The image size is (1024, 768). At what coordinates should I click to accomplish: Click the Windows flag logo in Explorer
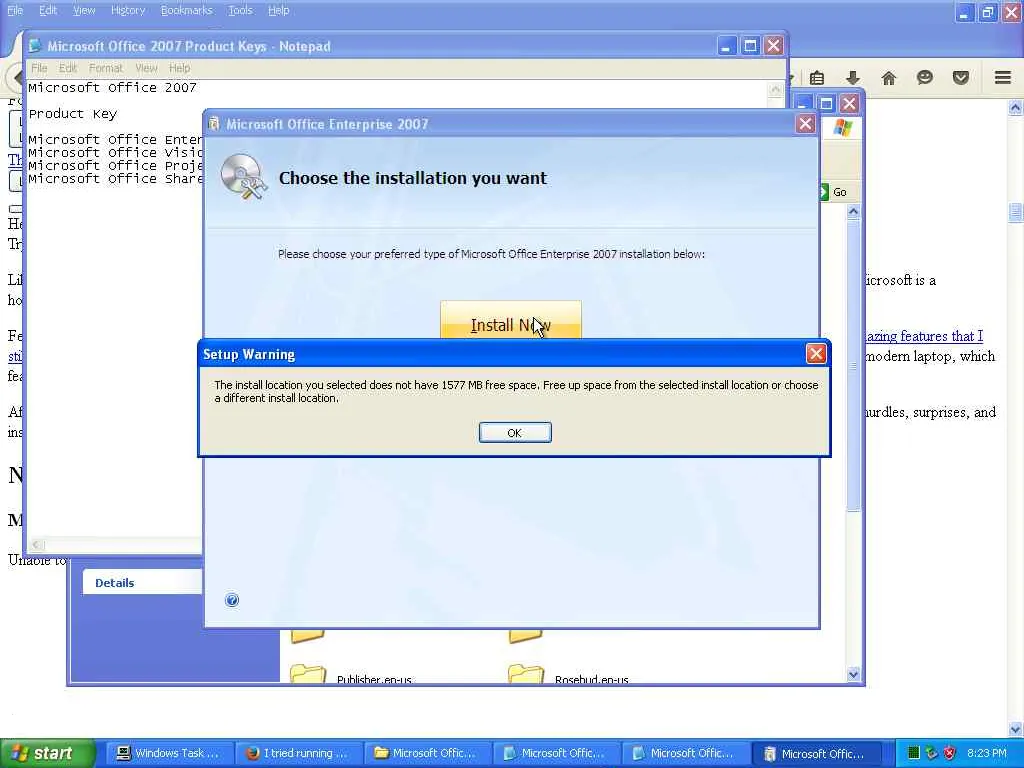842,127
